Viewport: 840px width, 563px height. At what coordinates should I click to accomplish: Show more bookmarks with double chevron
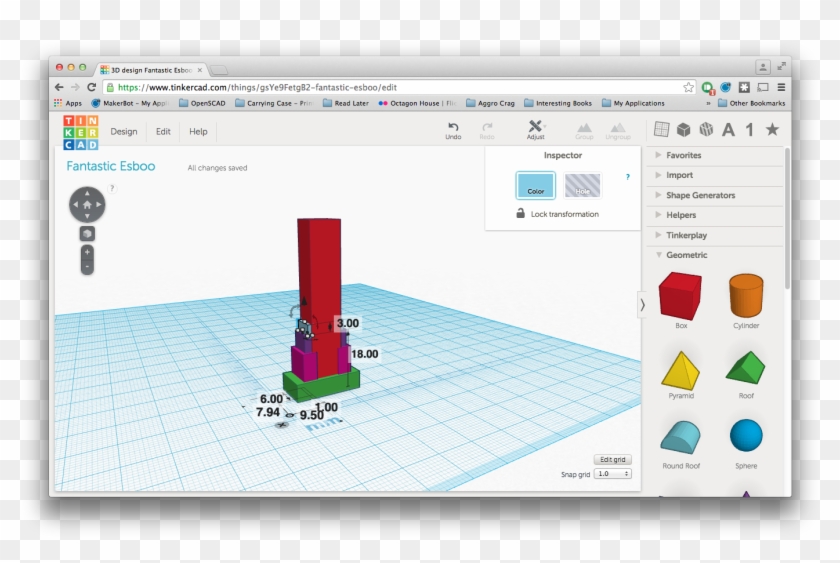[708, 103]
